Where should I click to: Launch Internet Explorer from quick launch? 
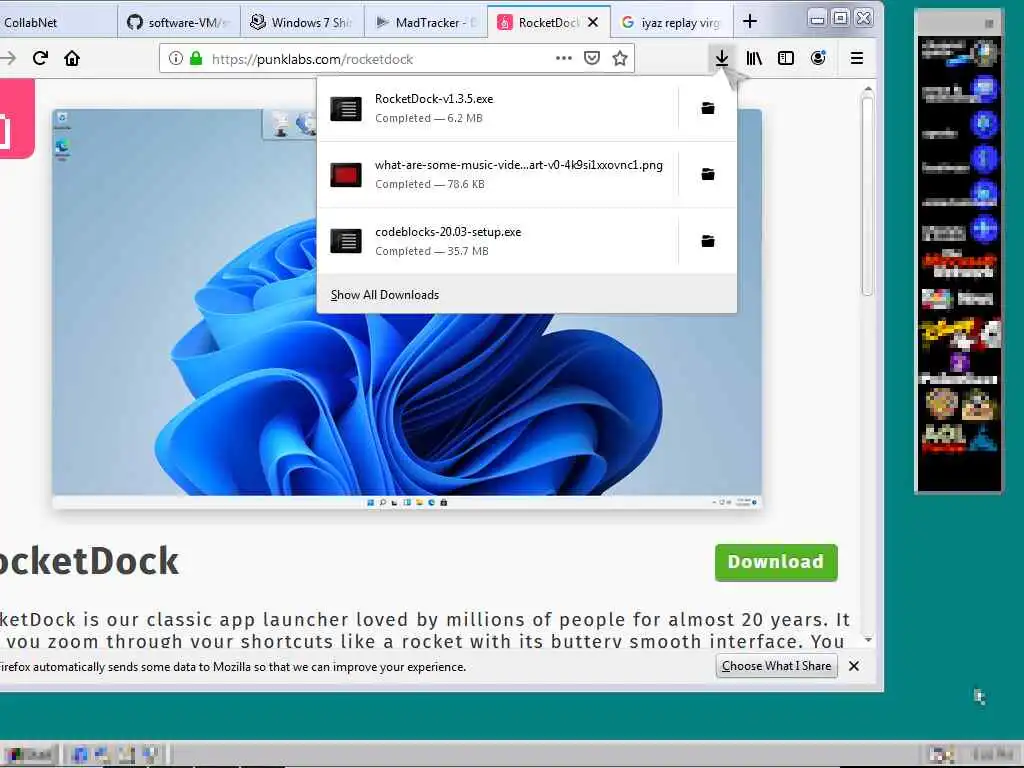tap(80, 755)
